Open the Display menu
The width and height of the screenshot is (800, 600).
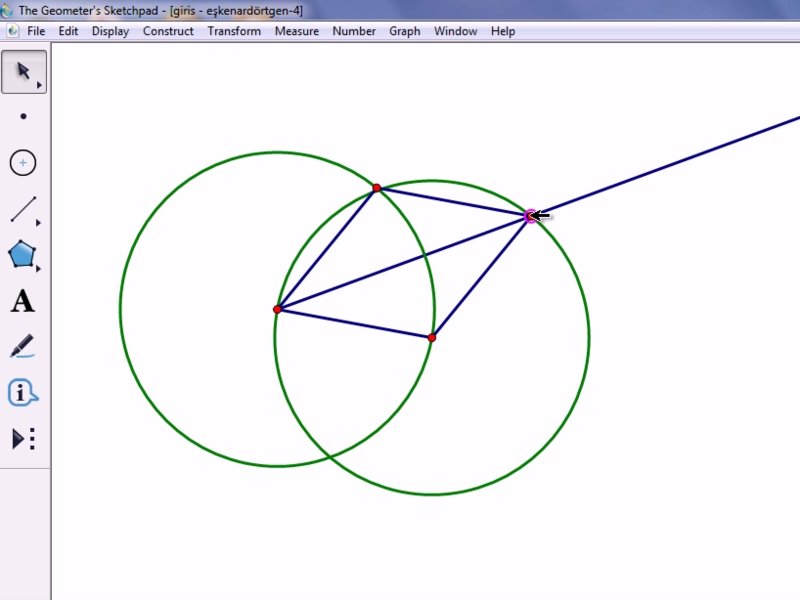click(110, 31)
